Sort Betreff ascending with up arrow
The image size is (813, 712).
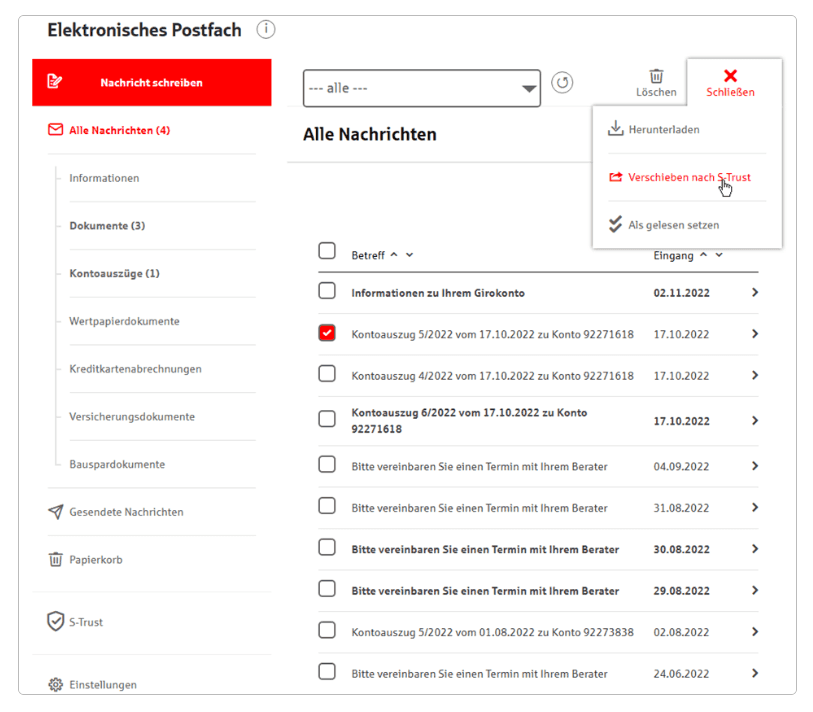click(x=394, y=255)
